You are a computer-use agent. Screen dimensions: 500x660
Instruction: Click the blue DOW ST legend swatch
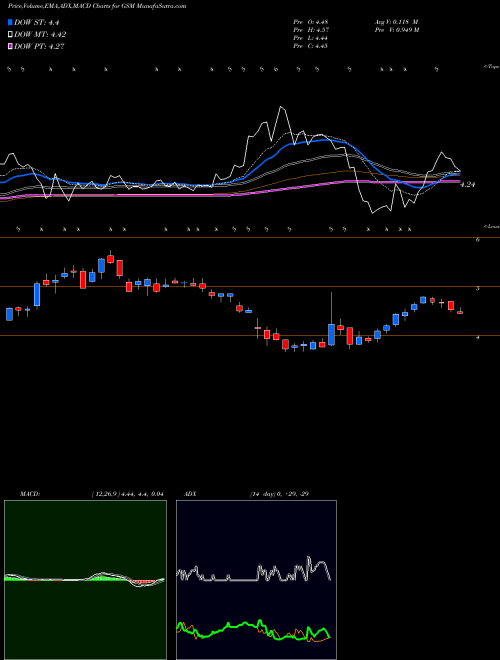tap(10, 22)
